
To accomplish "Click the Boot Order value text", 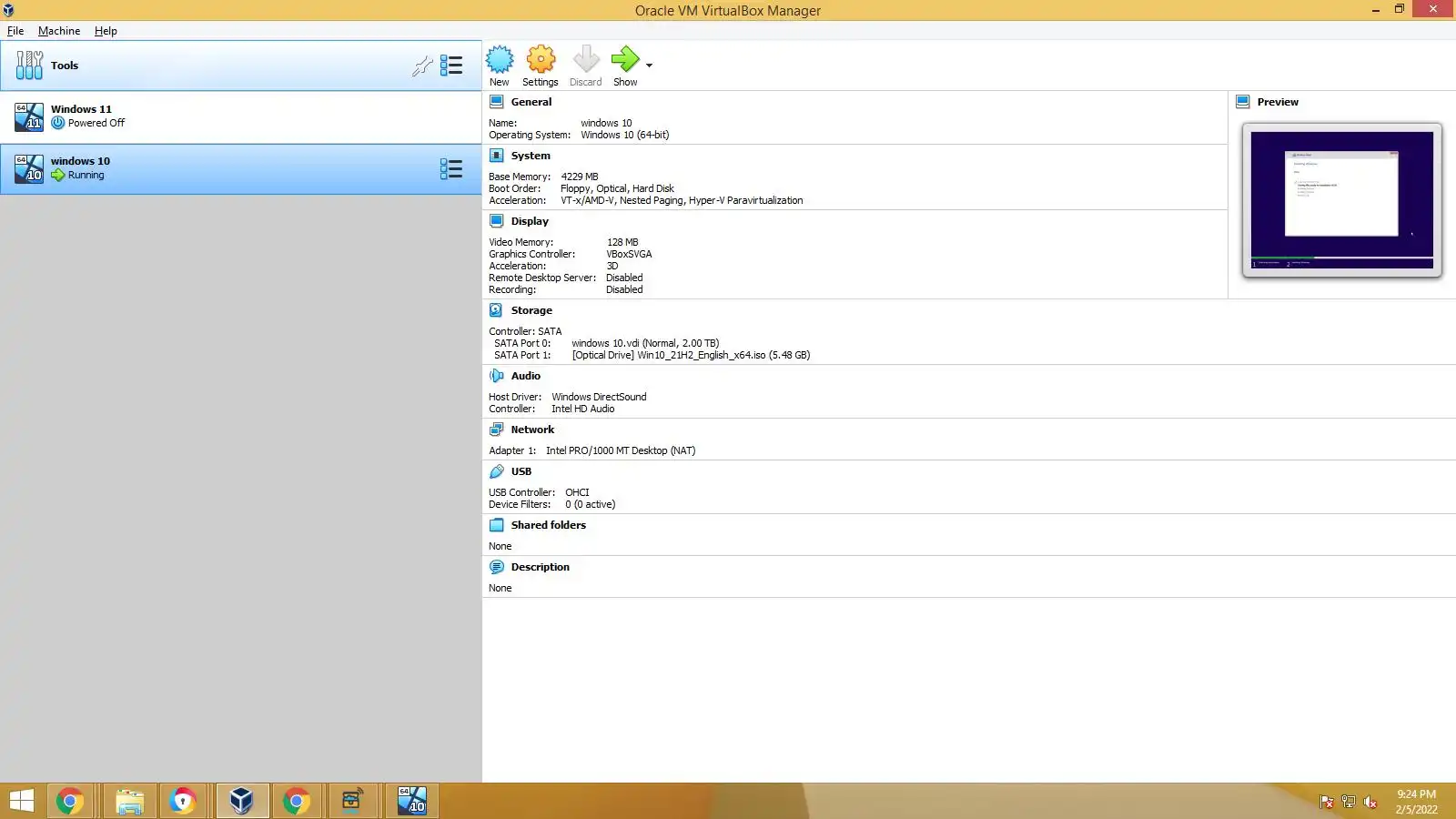I will (x=617, y=188).
